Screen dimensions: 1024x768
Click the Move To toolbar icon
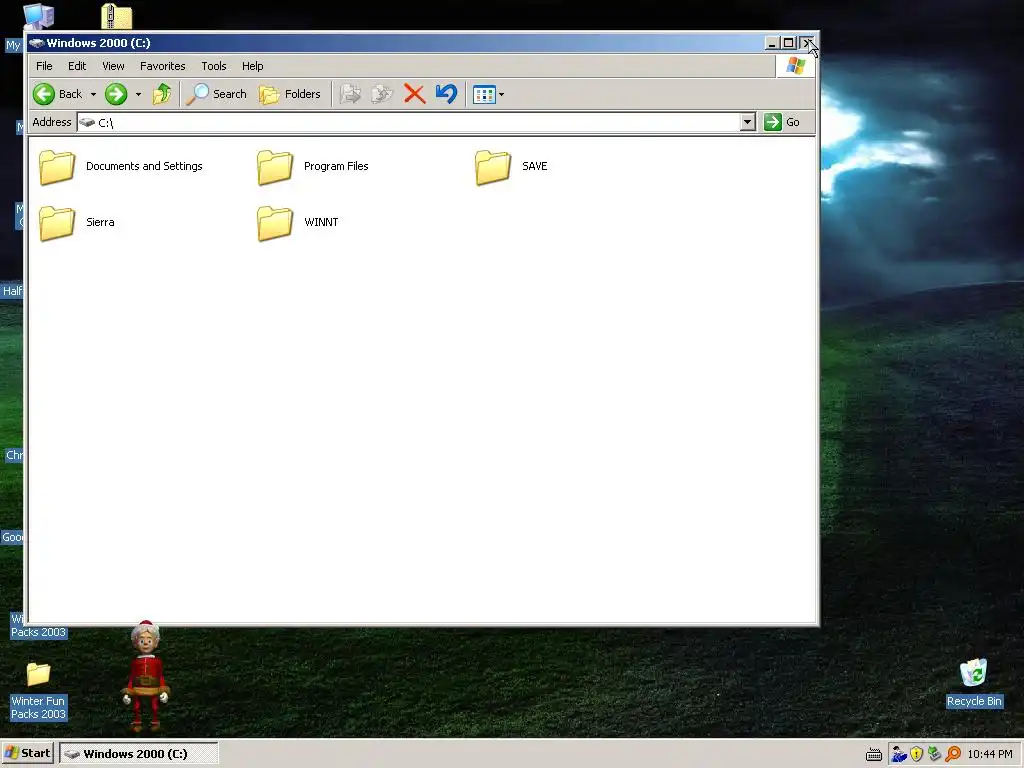(350, 94)
